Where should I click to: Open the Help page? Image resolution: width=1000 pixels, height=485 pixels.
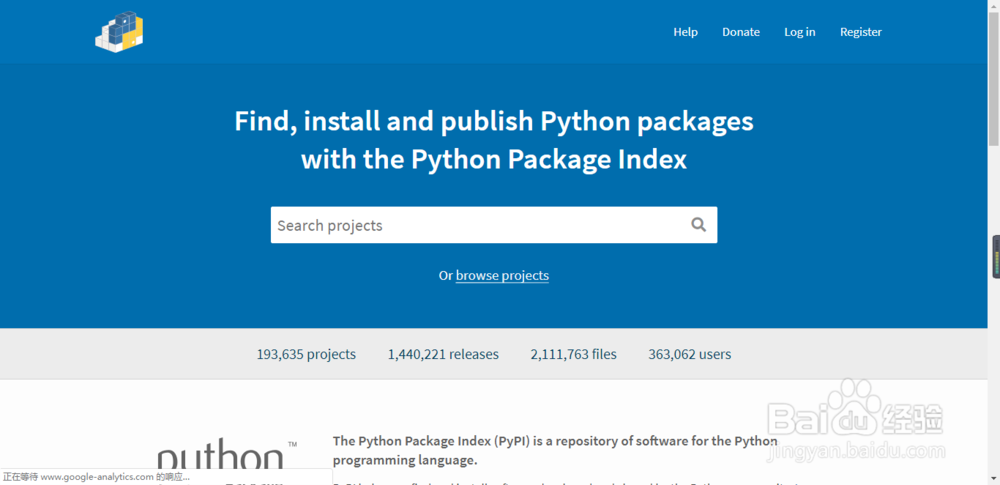pyautogui.click(x=686, y=32)
